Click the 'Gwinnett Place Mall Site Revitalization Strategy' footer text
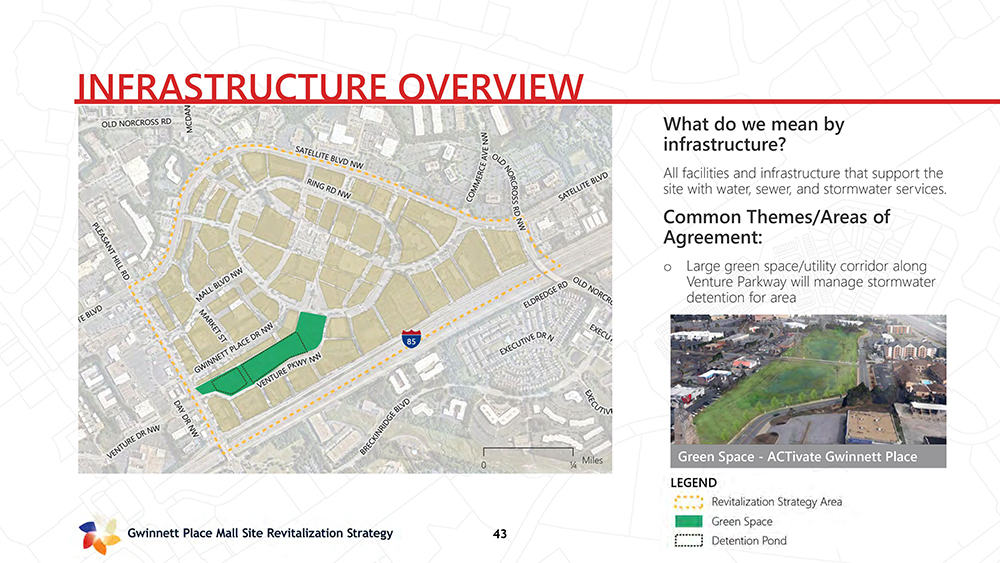Image resolution: width=1000 pixels, height=563 pixels. point(260,534)
